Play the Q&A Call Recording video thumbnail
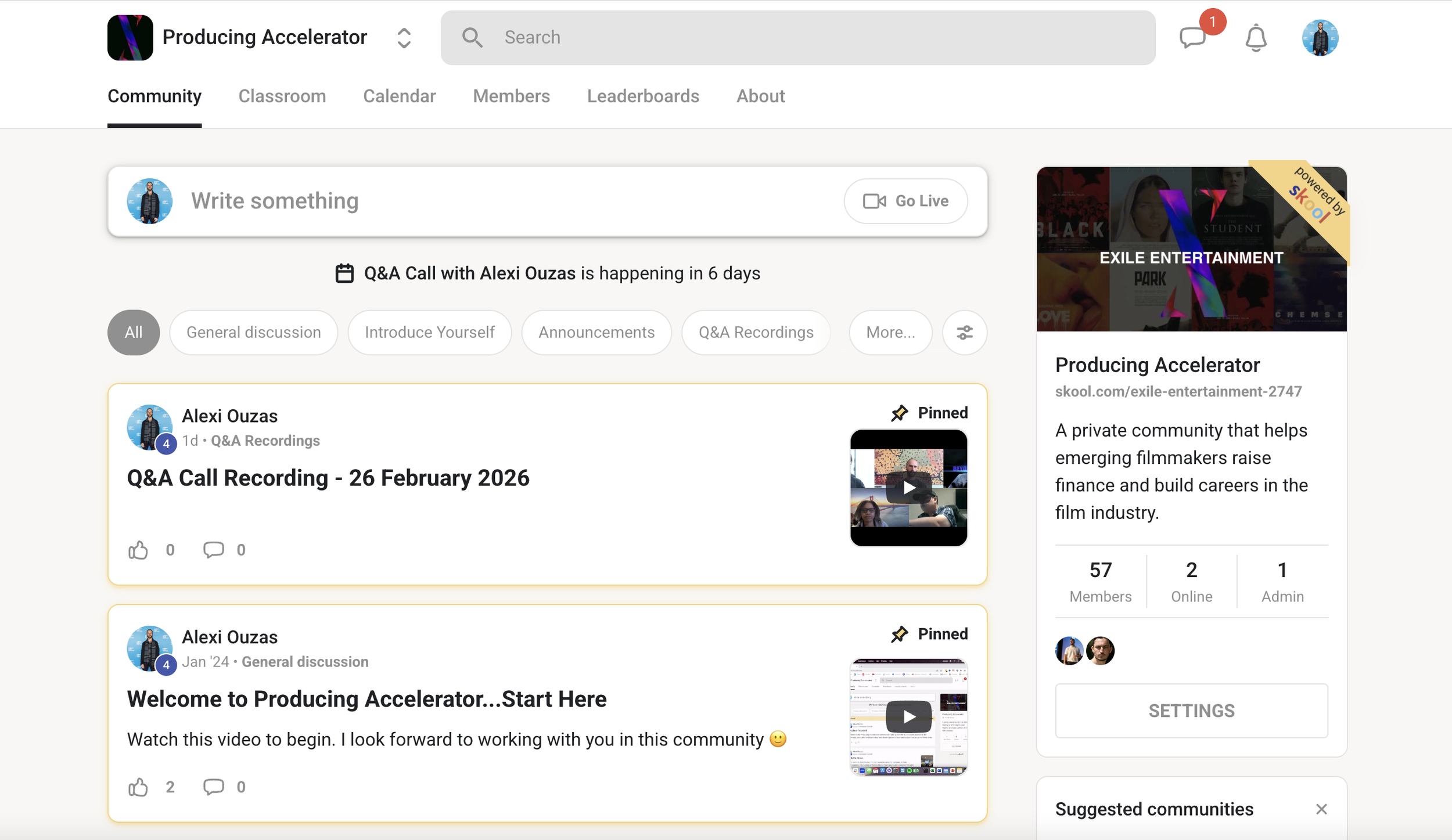Screen dimensions: 1452x840 tap(908, 488)
